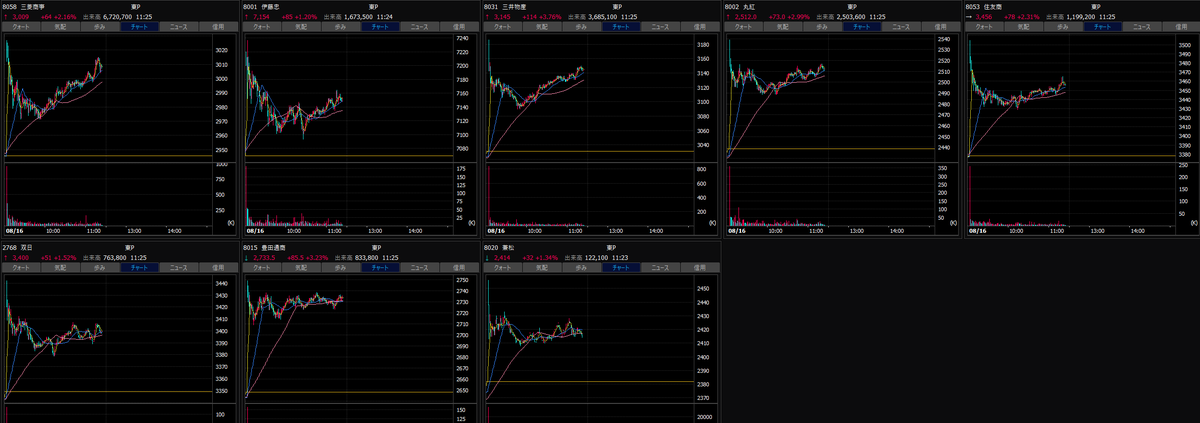The width and height of the screenshot is (1200, 423).
Task: Open 信用 tab in 双日 2768 panel
Action: tap(217, 268)
